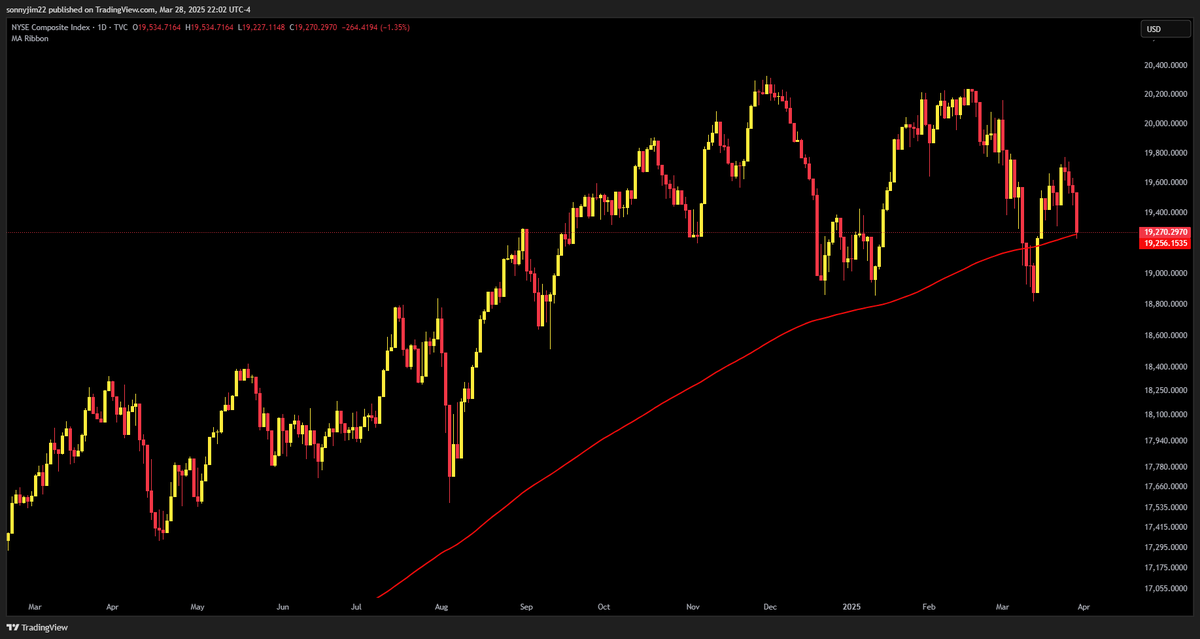This screenshot has width=1200, height=639.
Task: Click the 18,600.0000 price axis label
Action: [1165, 336]
